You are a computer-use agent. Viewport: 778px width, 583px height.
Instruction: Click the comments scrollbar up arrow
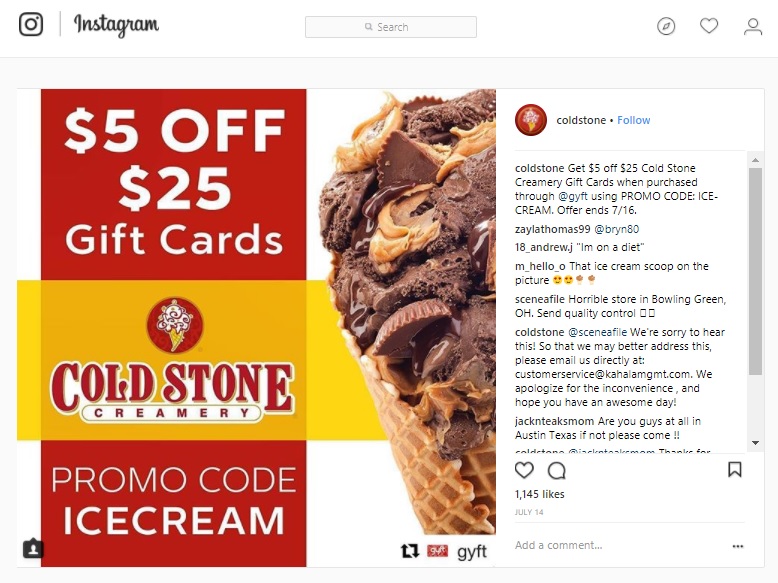(755, 160)
